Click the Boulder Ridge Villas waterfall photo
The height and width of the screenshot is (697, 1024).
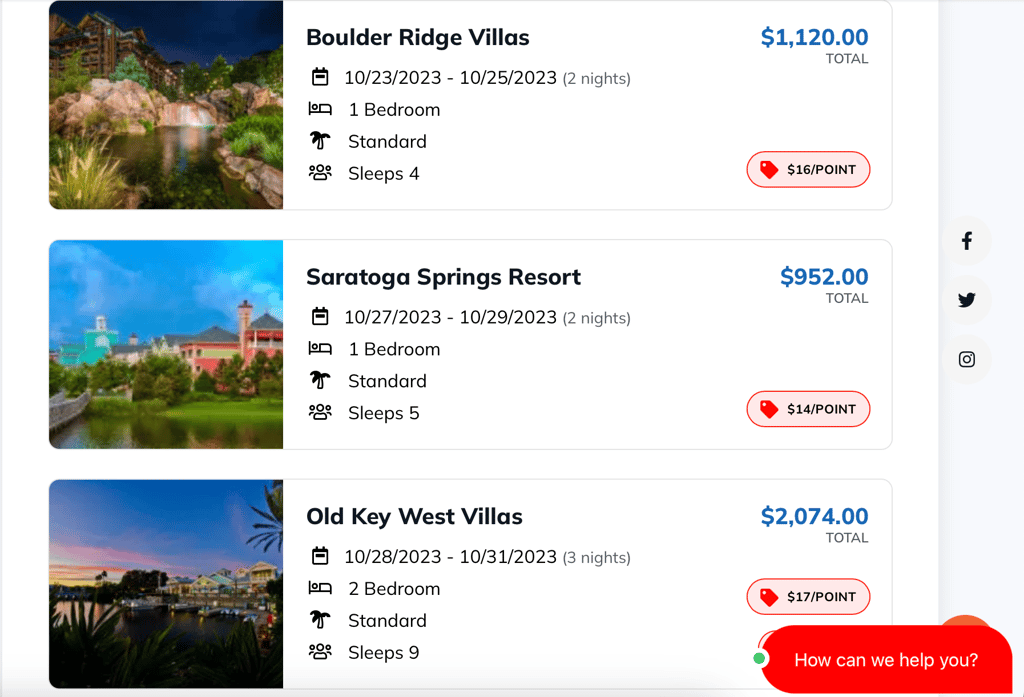[166, 105]
